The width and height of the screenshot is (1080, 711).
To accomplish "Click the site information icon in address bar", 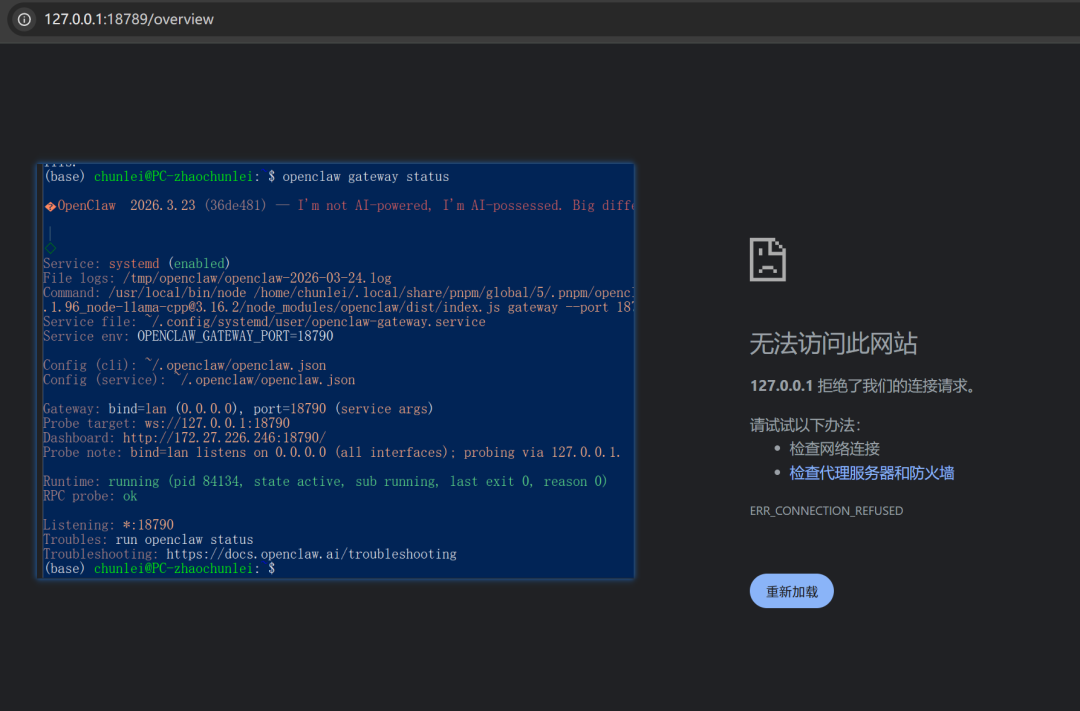I will pos(24,19).
